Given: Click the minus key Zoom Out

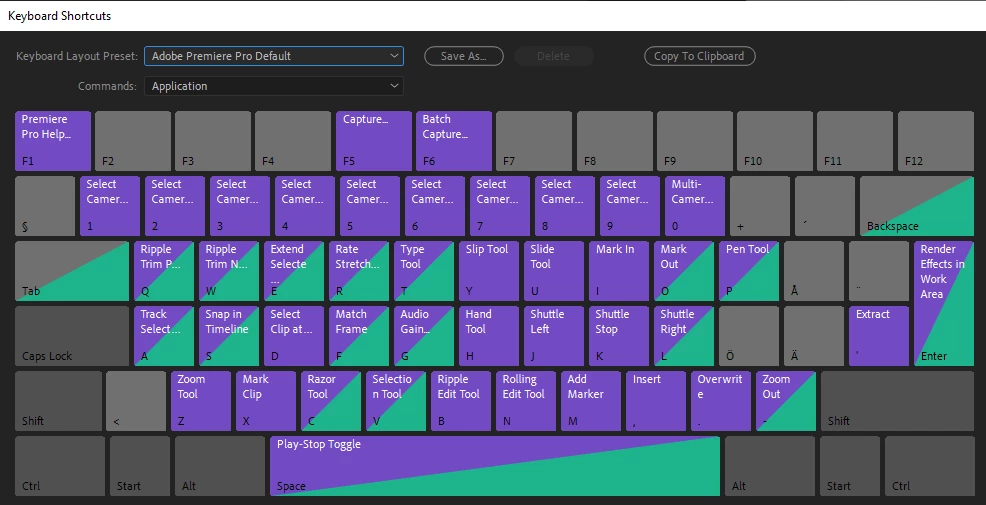Looking at the screenshot, I should click(786, 401).
